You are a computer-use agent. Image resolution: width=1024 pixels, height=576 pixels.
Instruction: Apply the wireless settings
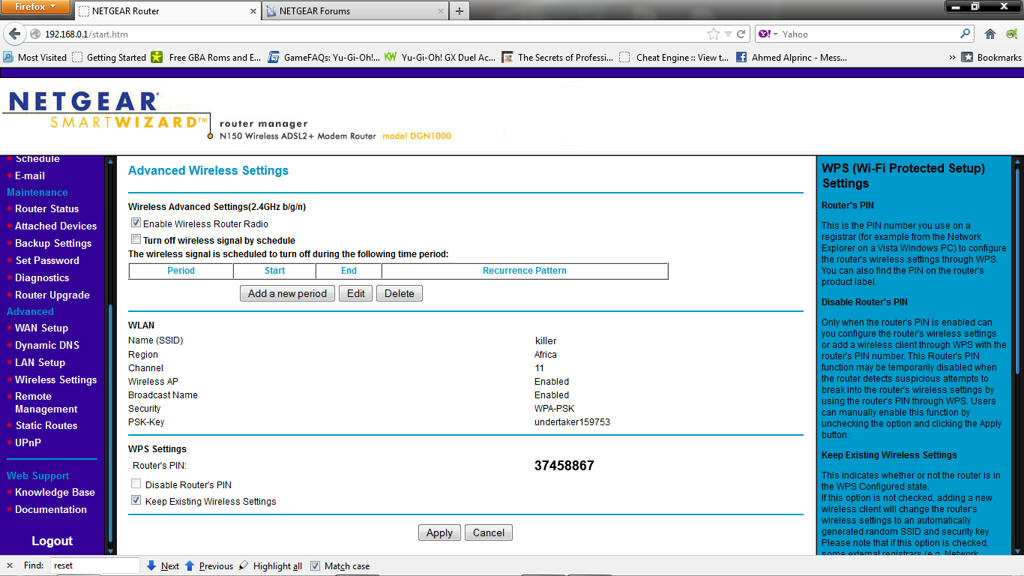tap(439, 532)
